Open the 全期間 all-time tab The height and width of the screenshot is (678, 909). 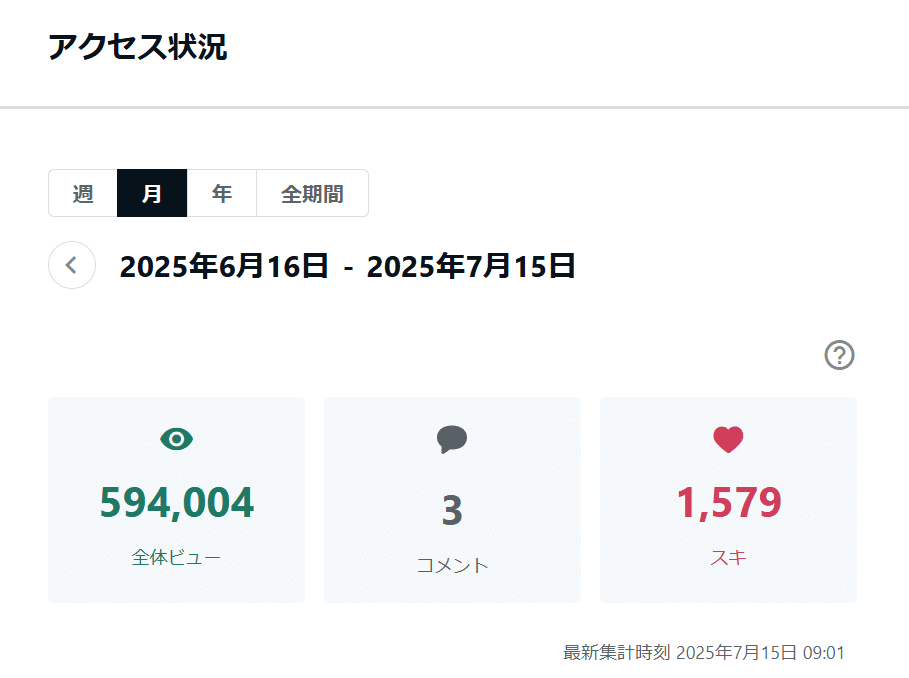point(312,193)
